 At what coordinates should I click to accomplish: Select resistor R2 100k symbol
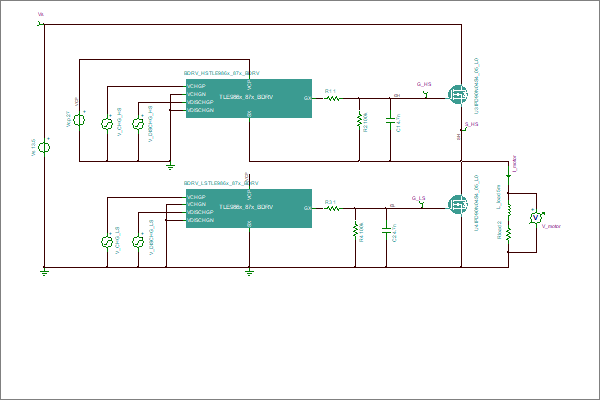359,119
